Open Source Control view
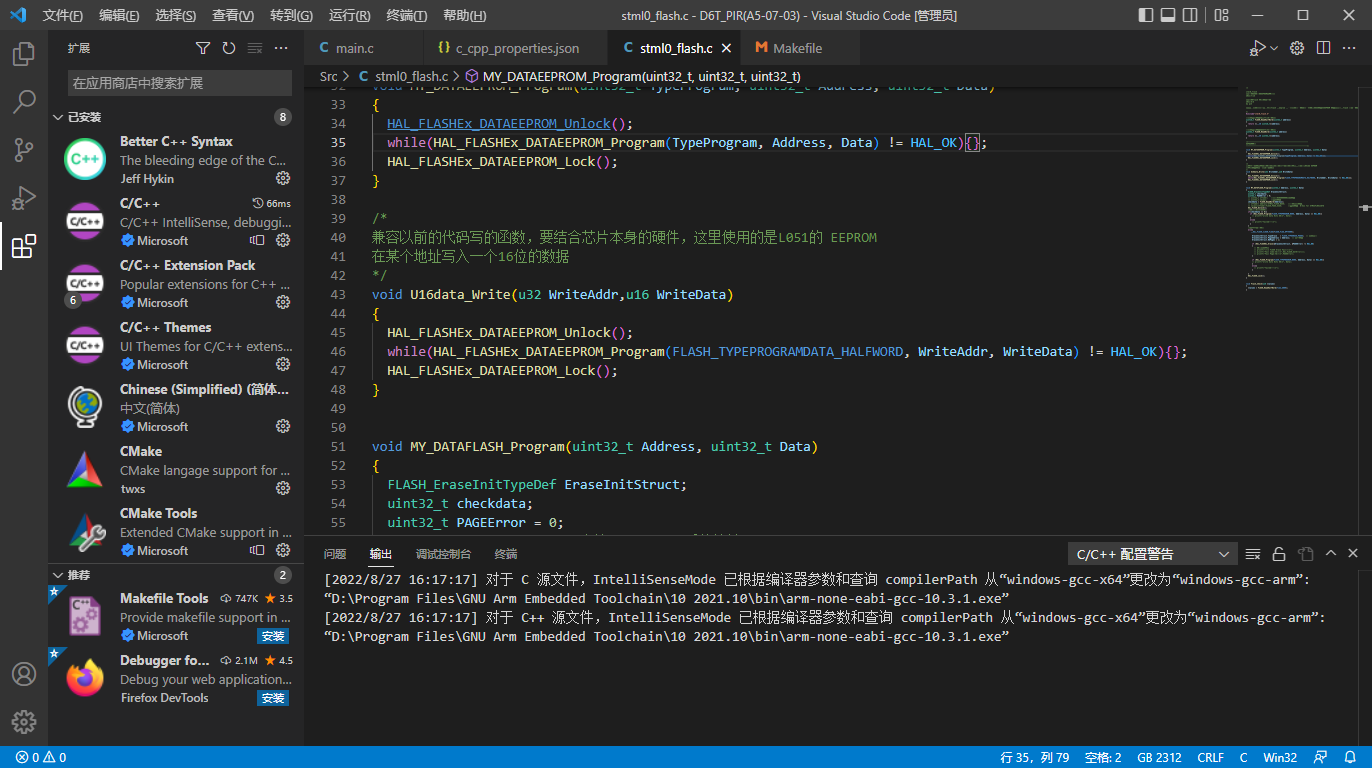Image resolution: width=1372 pixels, height=768 pixels. point(24,150)
